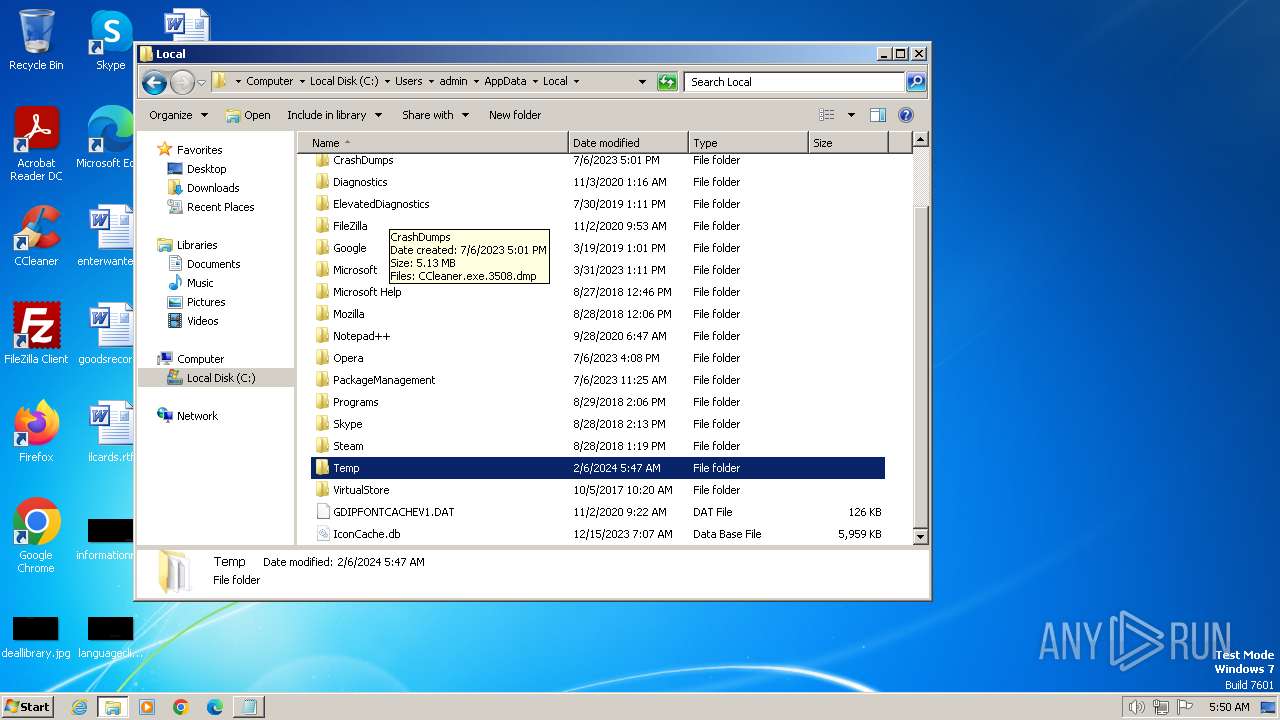Open the Music library
1280x720 pixels.
(x=200, y=283)
